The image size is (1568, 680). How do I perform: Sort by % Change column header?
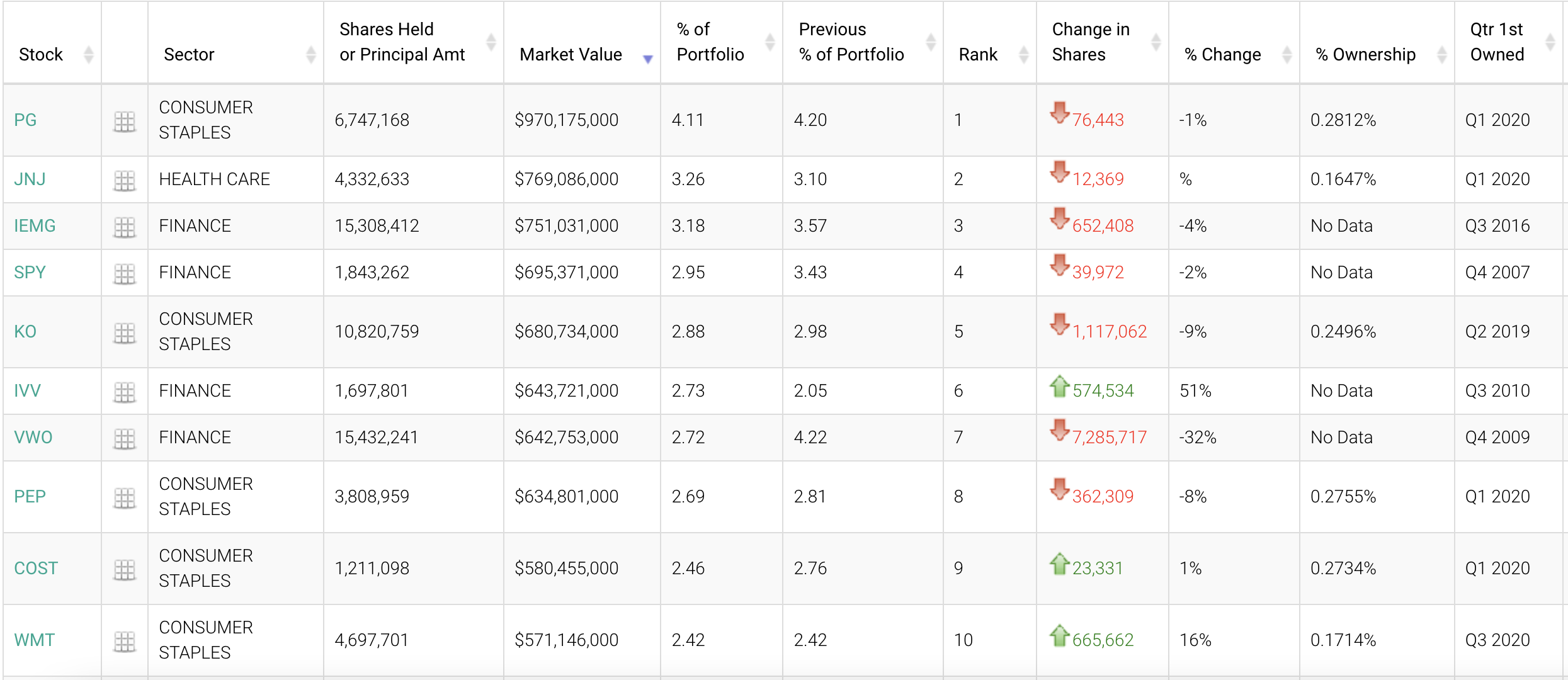tap(1234, 42)
